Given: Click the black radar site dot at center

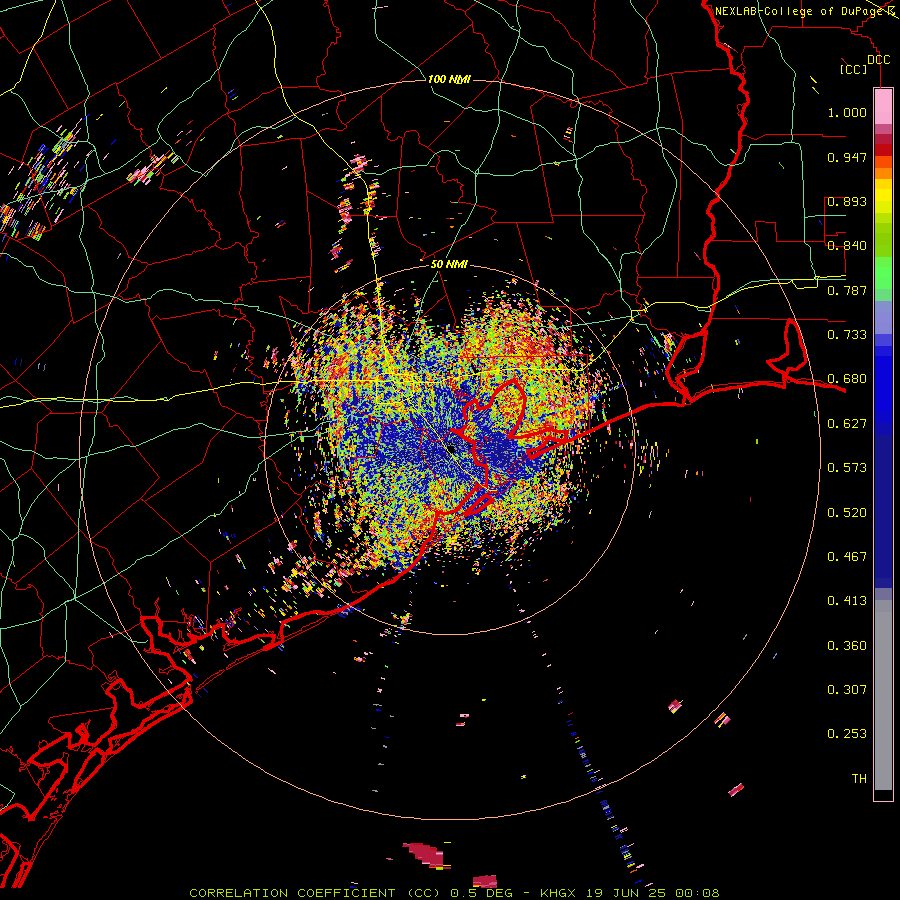Looking at the screenshot, I should [452, 447].
